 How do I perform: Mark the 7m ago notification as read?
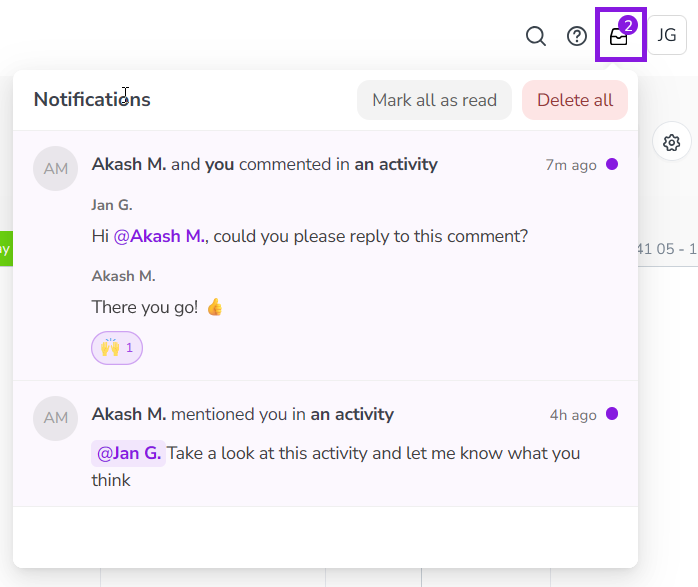(x=612, y=164)
